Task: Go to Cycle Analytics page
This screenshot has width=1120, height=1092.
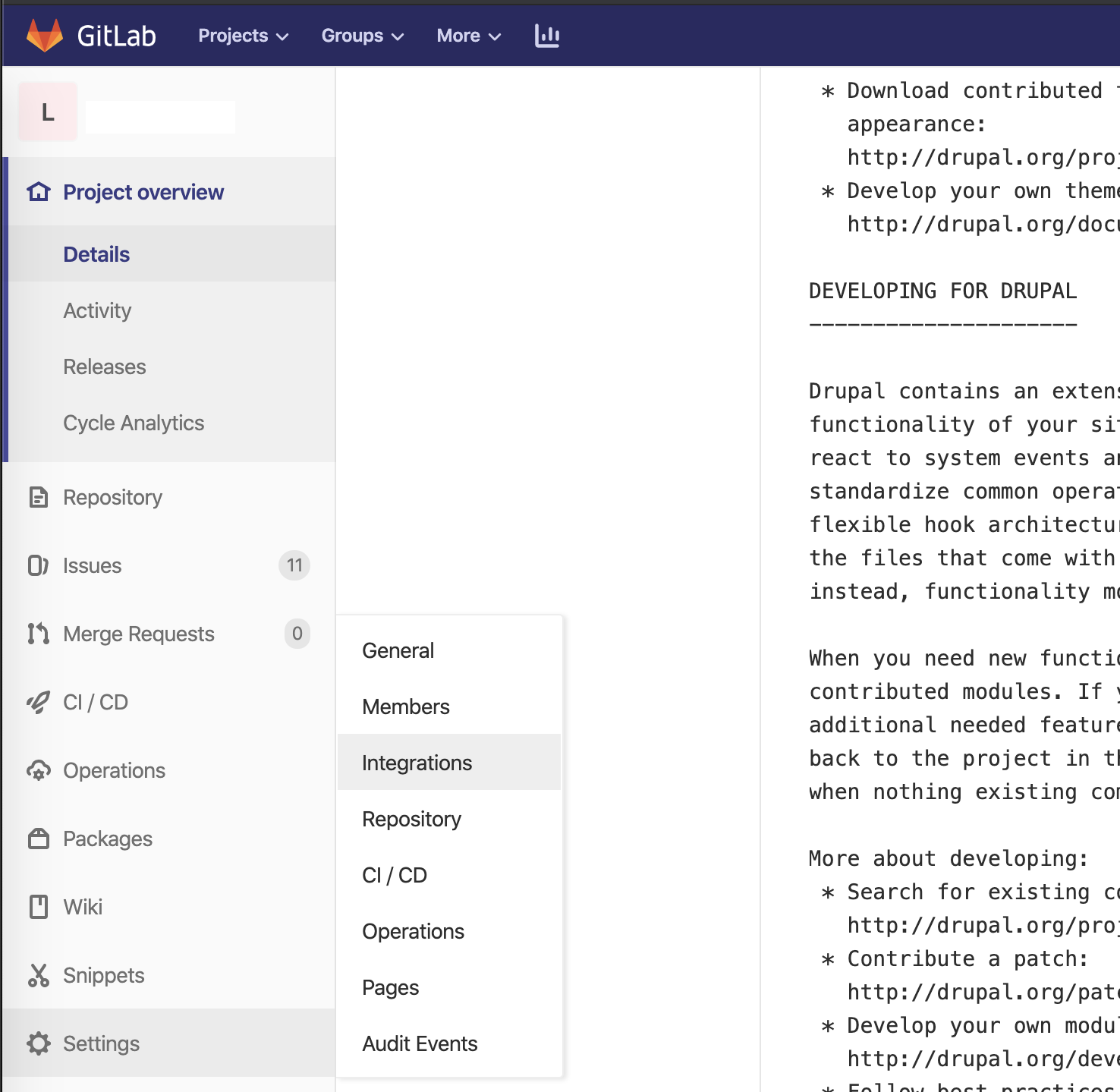Action: click(134, 423)
